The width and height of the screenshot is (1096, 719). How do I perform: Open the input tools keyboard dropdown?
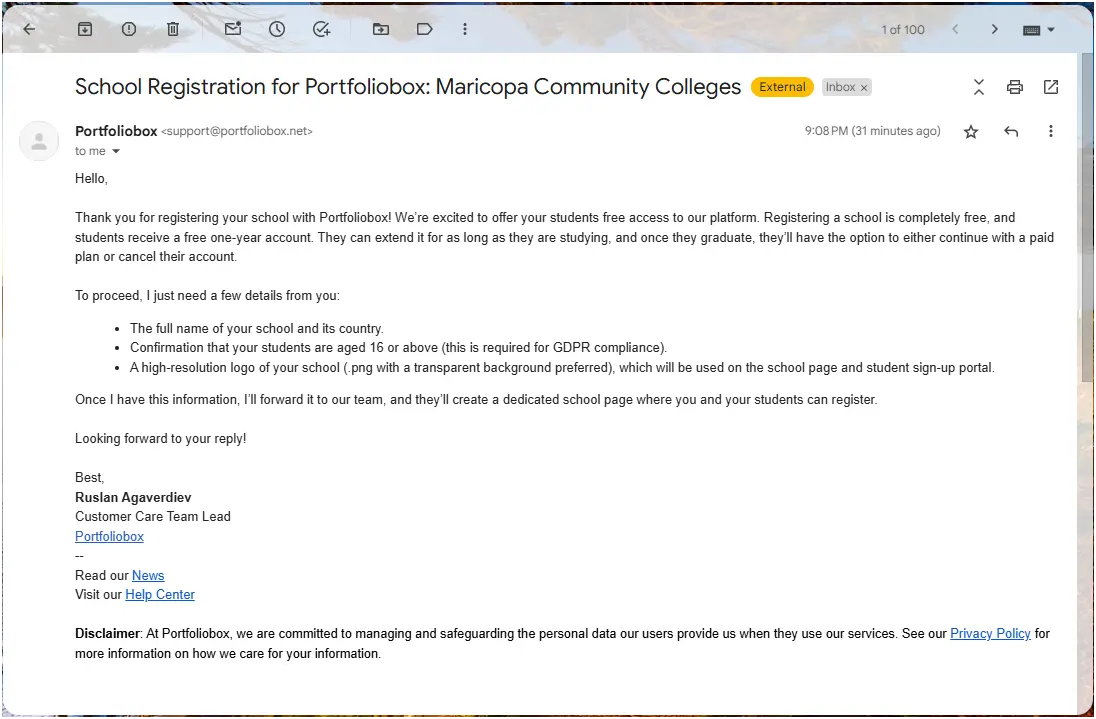[x=1039, y=30]
